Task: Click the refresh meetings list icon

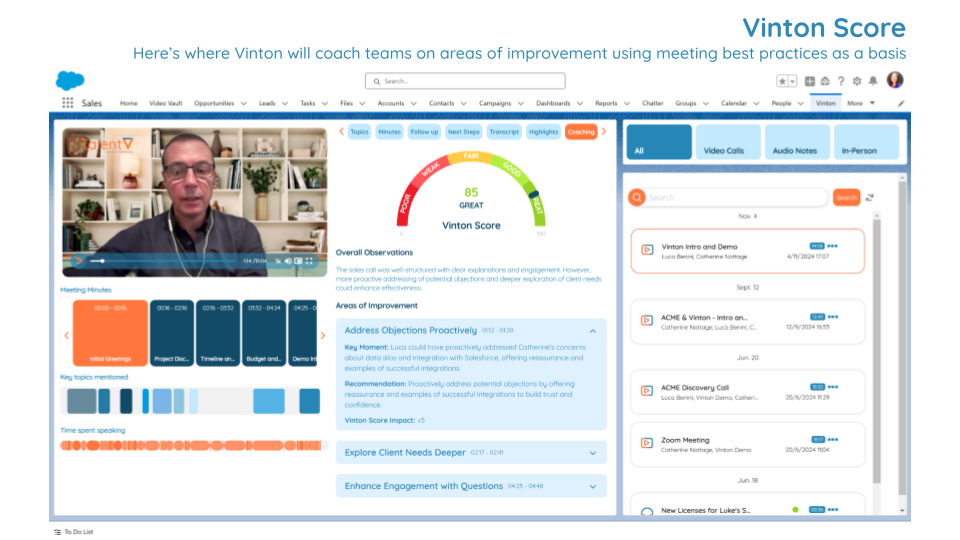Action: (x=869, y=197)
